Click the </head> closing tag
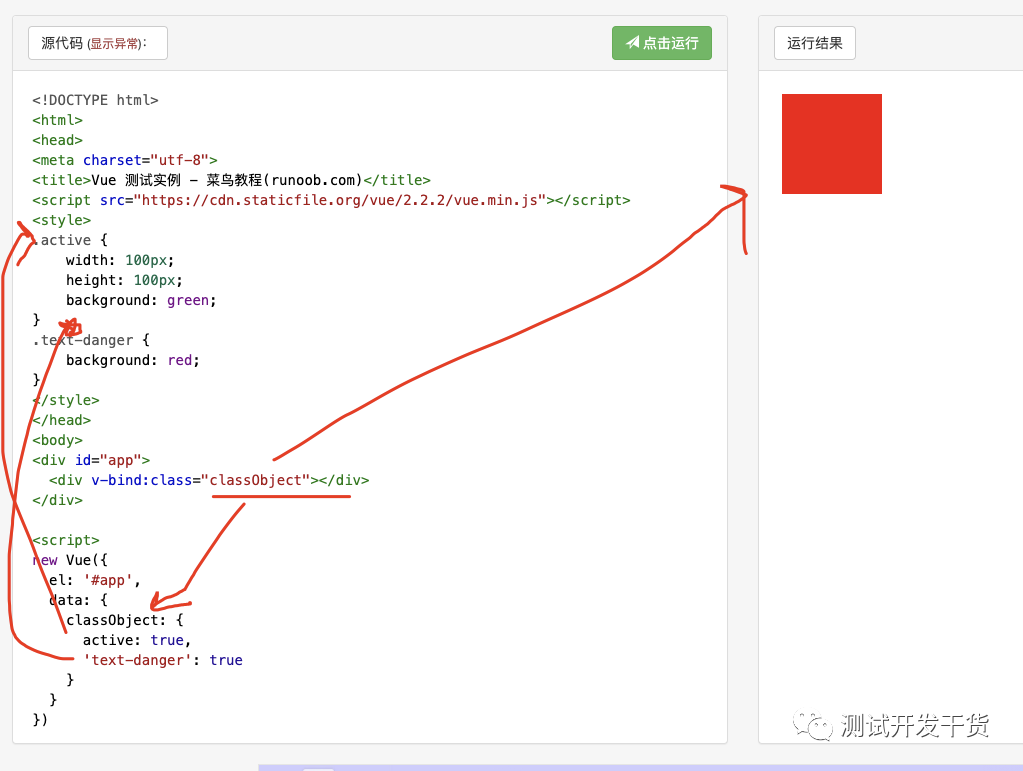This screenshot has height=771, width=1023. pos(61,420)
